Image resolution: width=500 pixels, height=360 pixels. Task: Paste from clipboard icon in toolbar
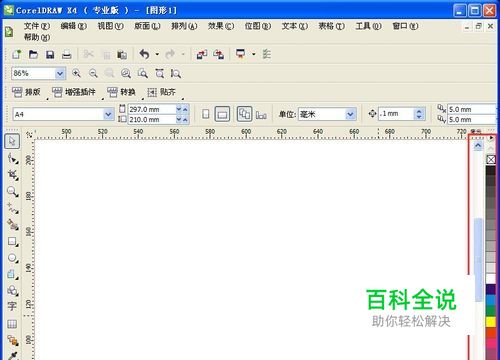click(x=122, y=54)
